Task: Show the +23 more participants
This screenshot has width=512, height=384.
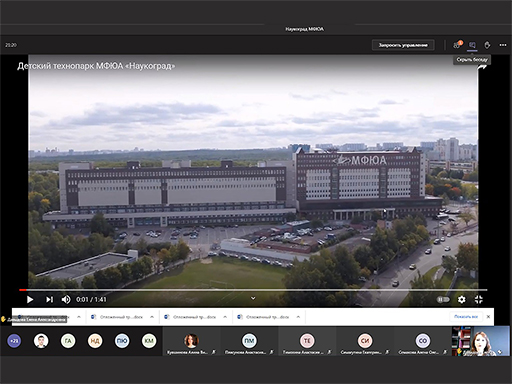Action: pos(14,341)
